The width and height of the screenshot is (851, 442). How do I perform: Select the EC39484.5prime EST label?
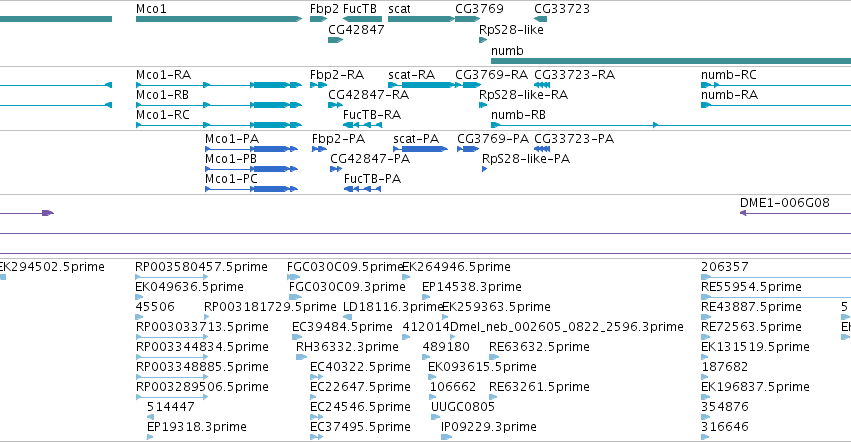pos(342,326)
